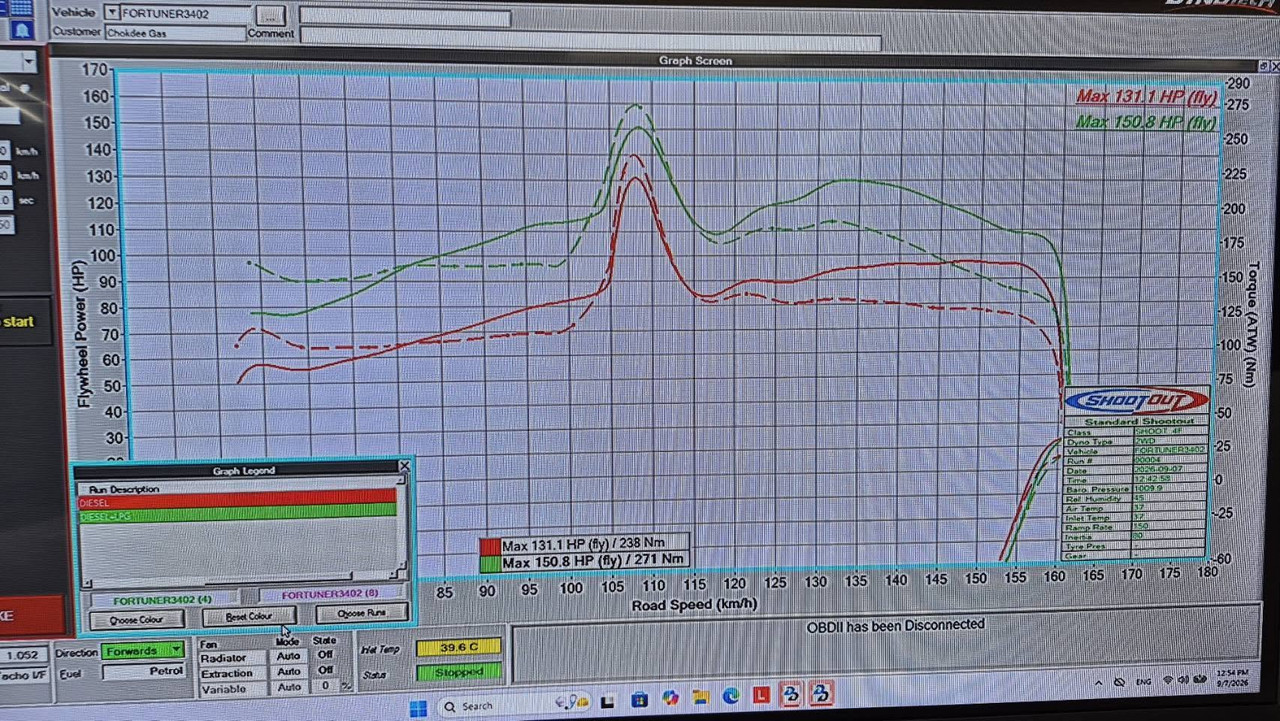1280x721 pixels.
Task: Click the Choose Colour button
Action: tap(136, 619)
